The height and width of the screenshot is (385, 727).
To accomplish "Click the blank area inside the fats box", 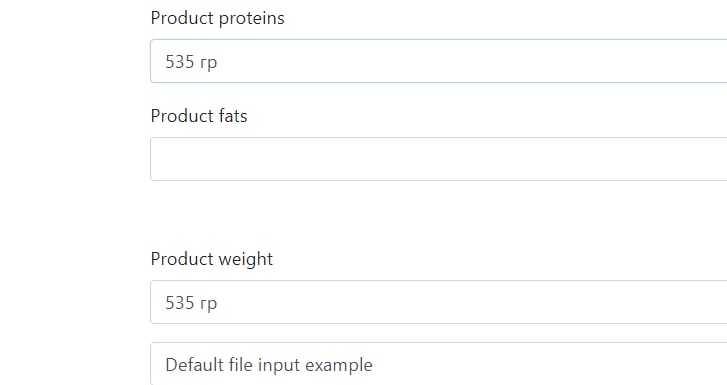I will [x=439, y=159].
